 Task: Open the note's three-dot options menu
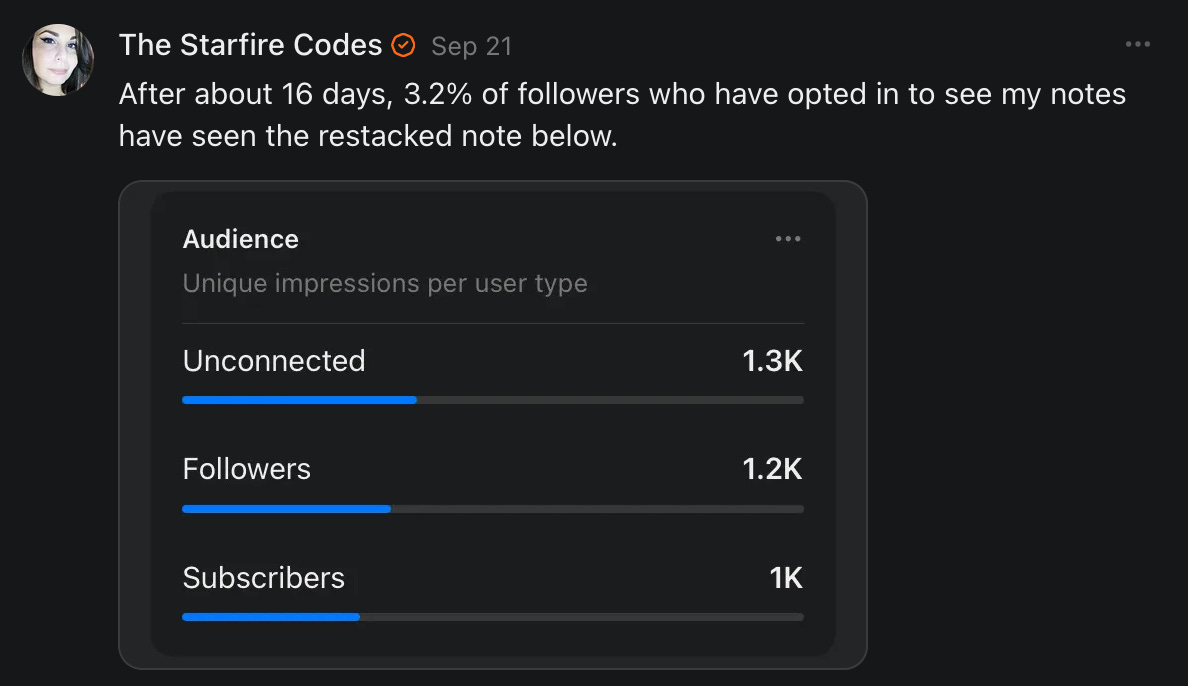coord(1138,45)
